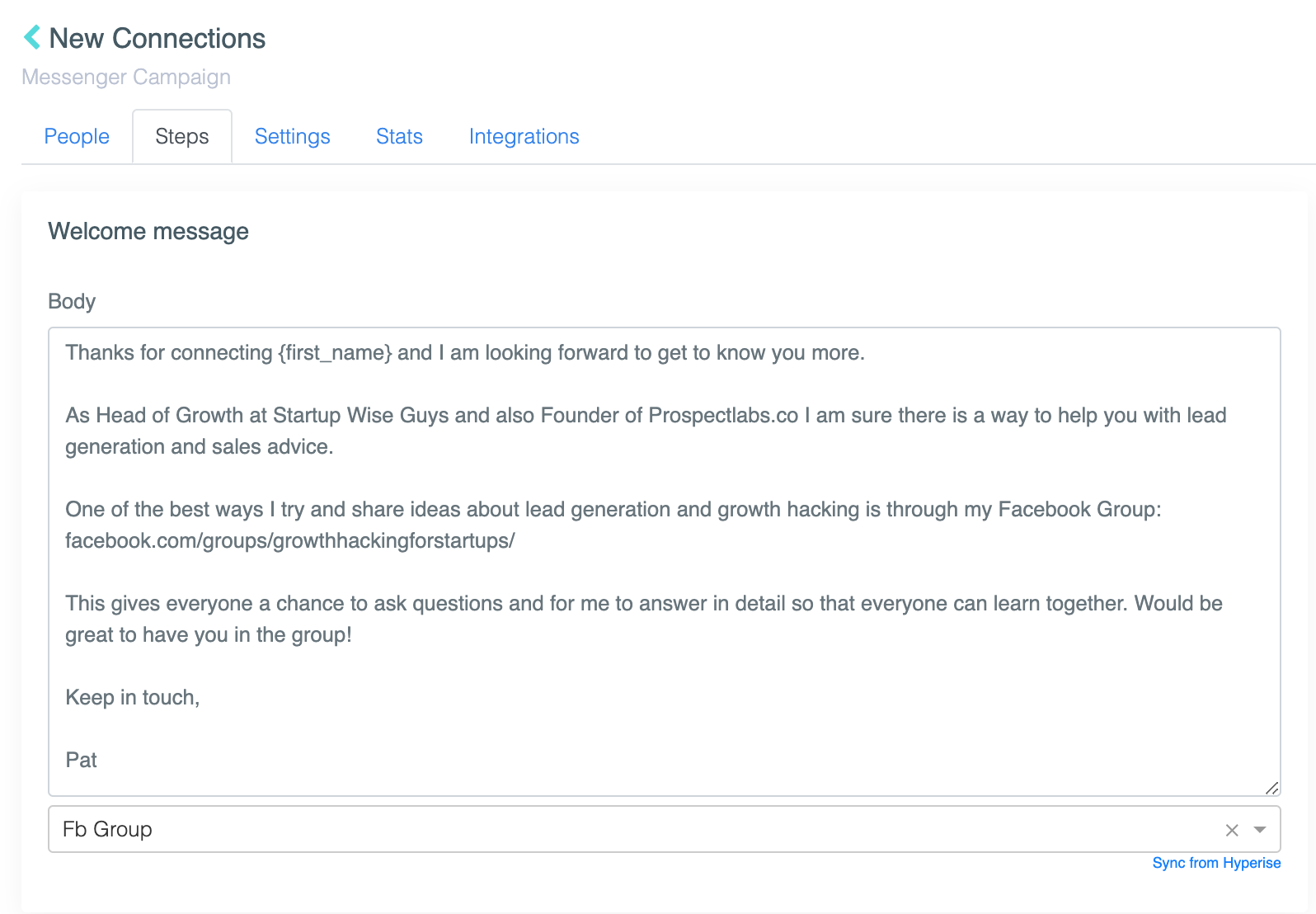Screen dimensions: 1316x914
Task: Clear the Fb Group selection with X
Action: [1232, 830]
